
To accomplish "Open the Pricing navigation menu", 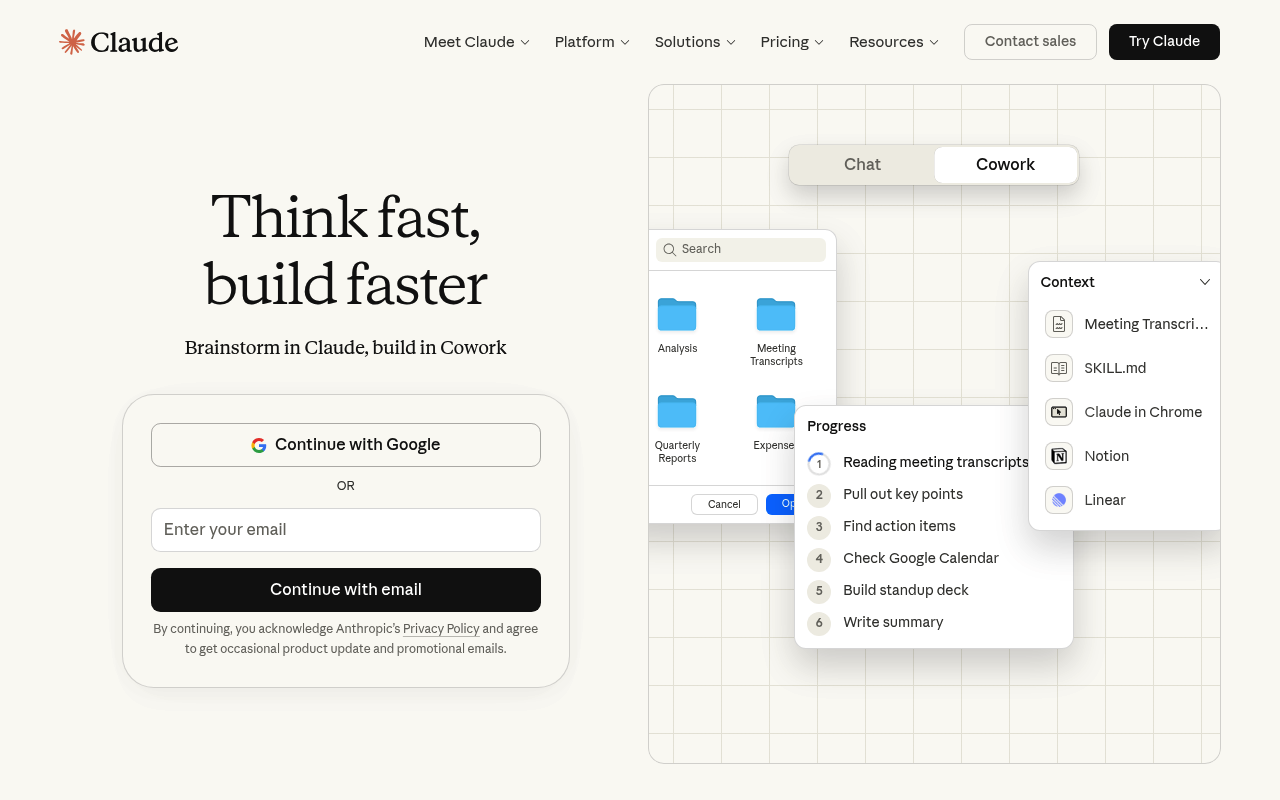I will (x=792, y=42).
